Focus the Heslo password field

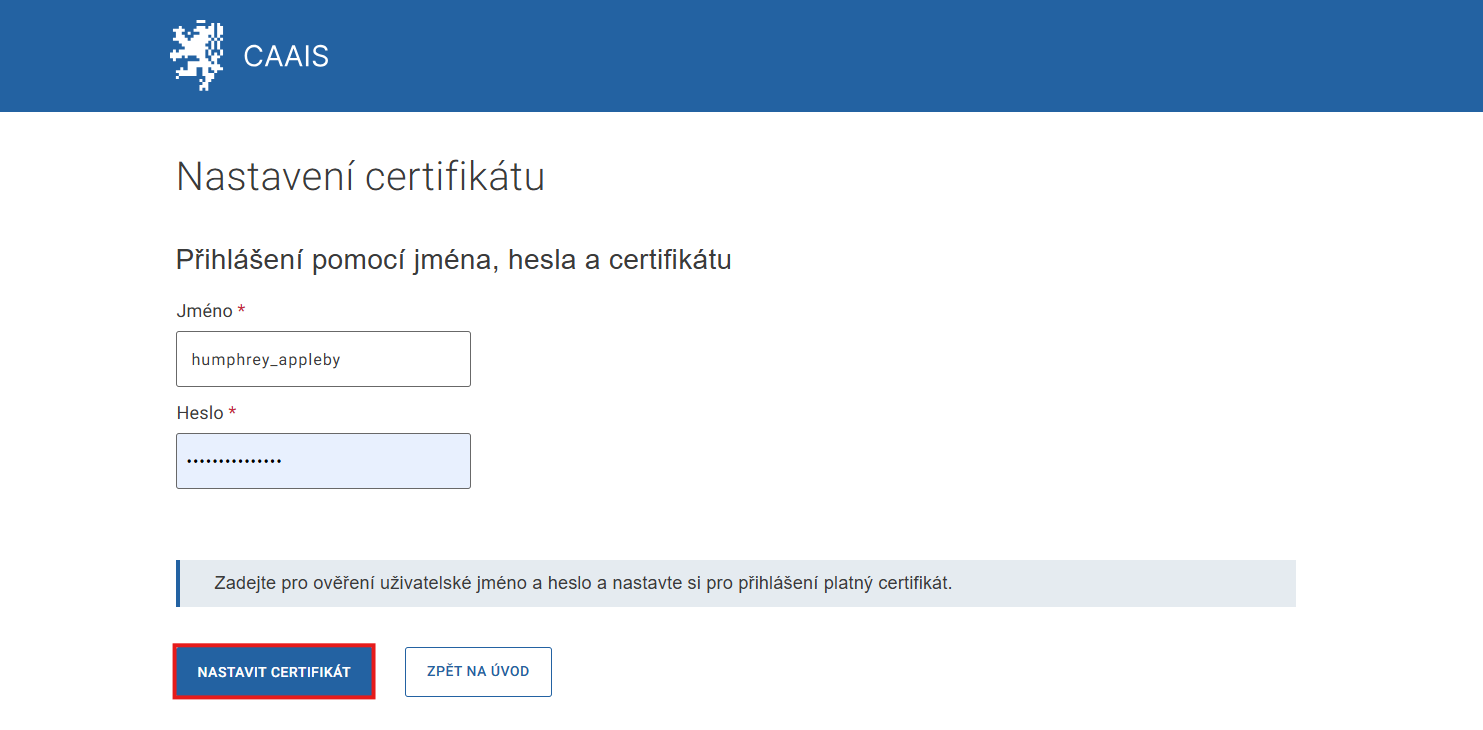coord(323,461)
